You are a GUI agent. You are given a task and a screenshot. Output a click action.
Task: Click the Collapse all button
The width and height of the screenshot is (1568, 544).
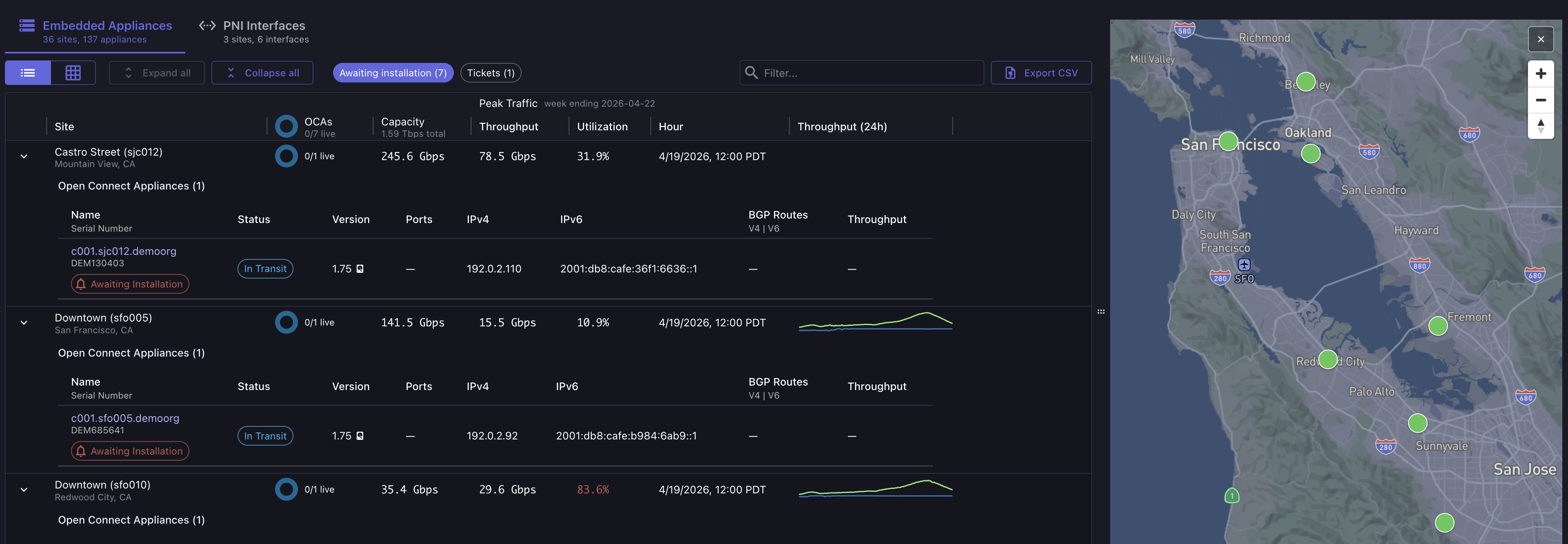[x=262, y=73]
